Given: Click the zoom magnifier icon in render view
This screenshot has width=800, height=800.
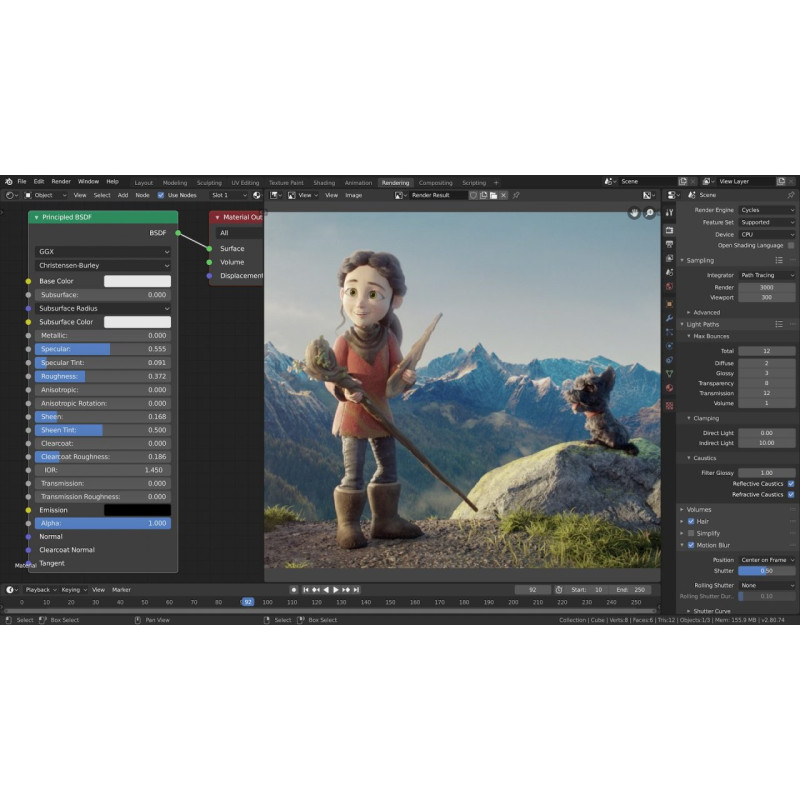Looking at the screenshot, I should [x=650, y=213].
